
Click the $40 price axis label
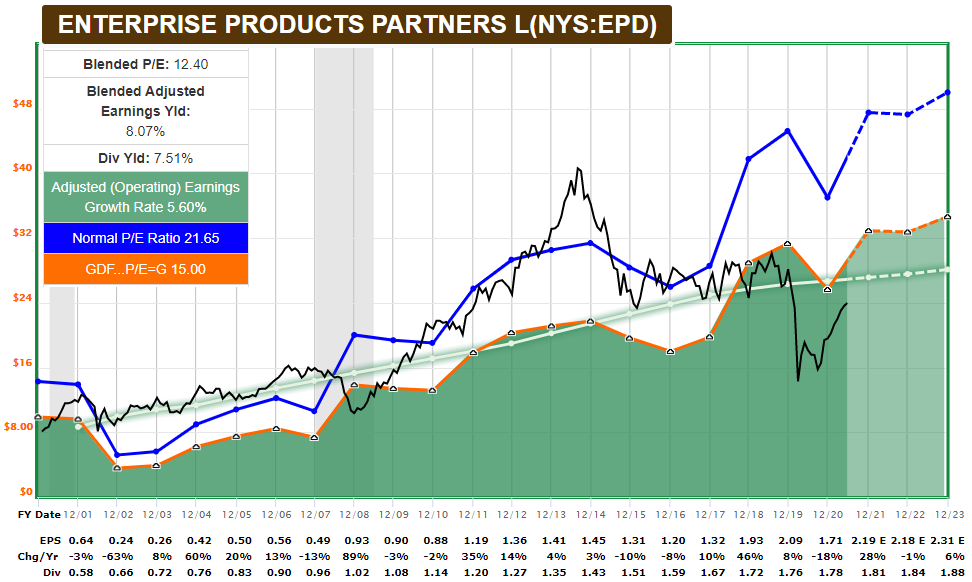pos(22,168)
